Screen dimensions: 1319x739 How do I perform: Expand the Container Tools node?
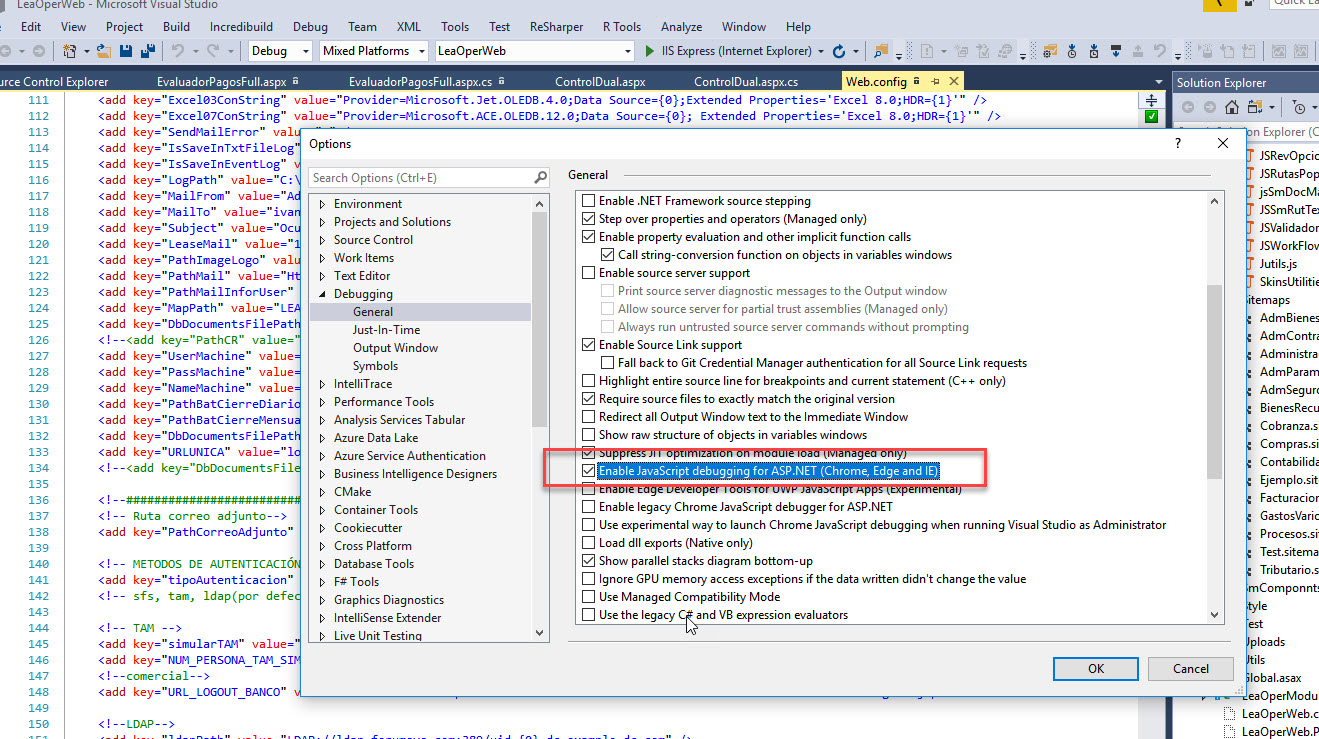pyautogui.click(x=322, y=510)
